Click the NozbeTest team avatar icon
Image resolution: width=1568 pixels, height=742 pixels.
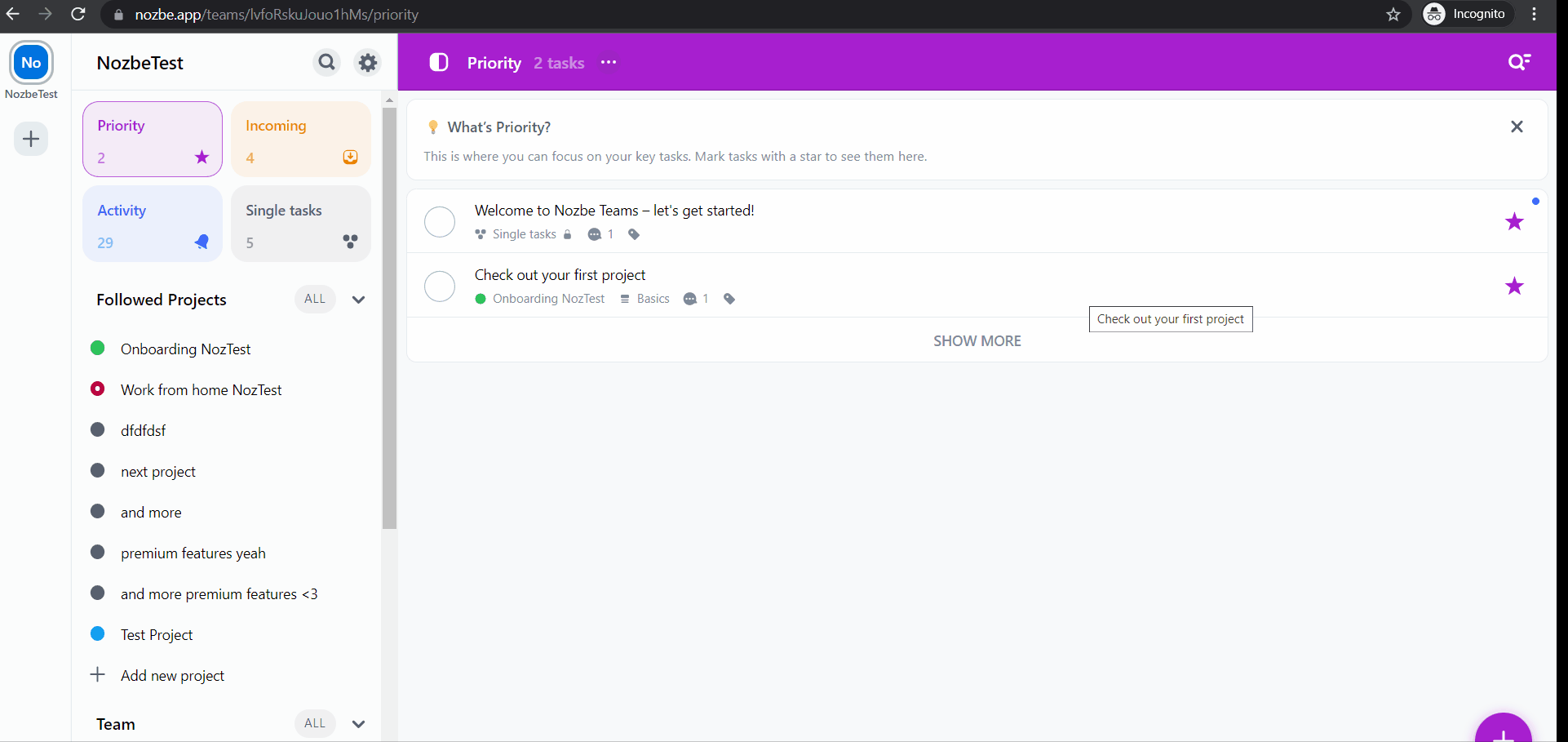click(31, 63)
